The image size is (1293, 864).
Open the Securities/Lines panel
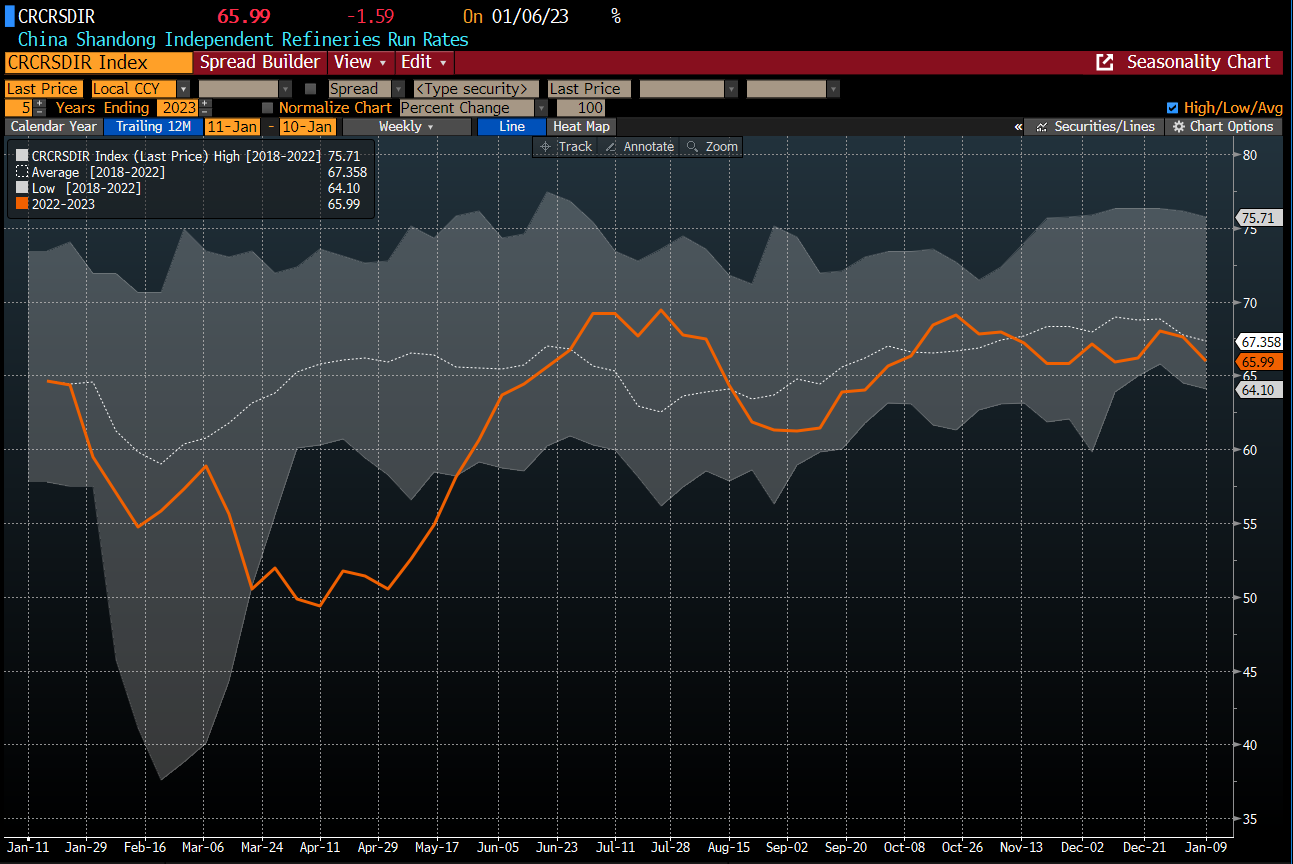[x=1096, y=127]
